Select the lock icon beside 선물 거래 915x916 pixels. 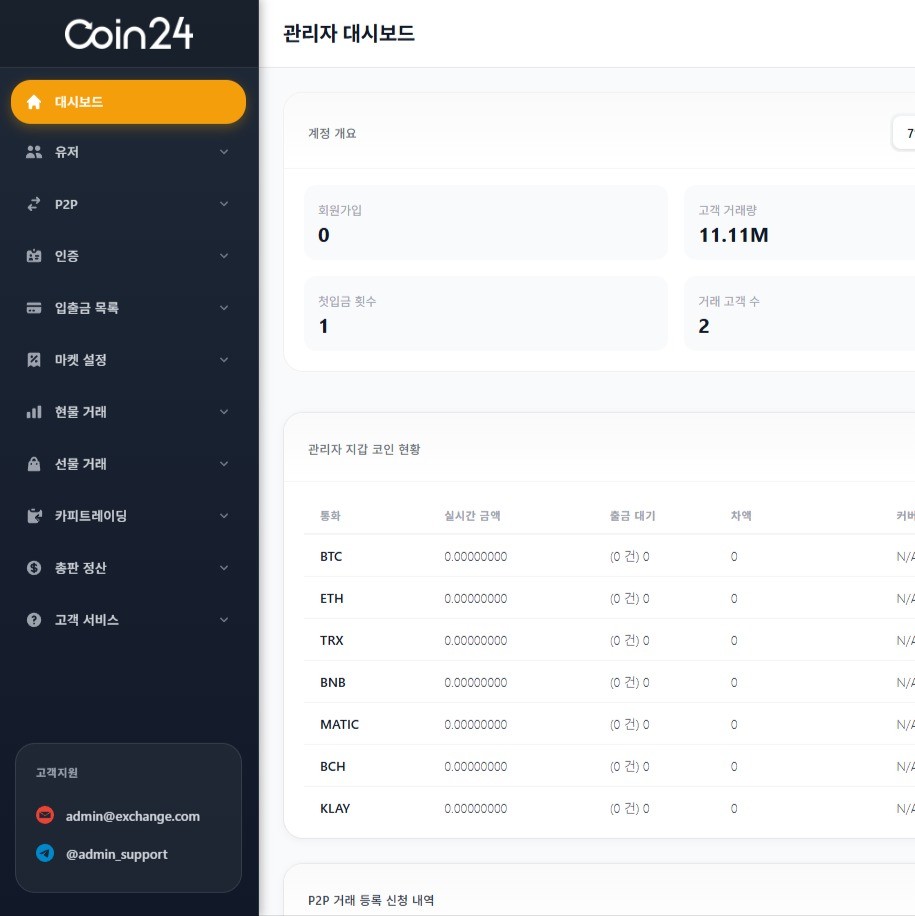click(34, 464)
